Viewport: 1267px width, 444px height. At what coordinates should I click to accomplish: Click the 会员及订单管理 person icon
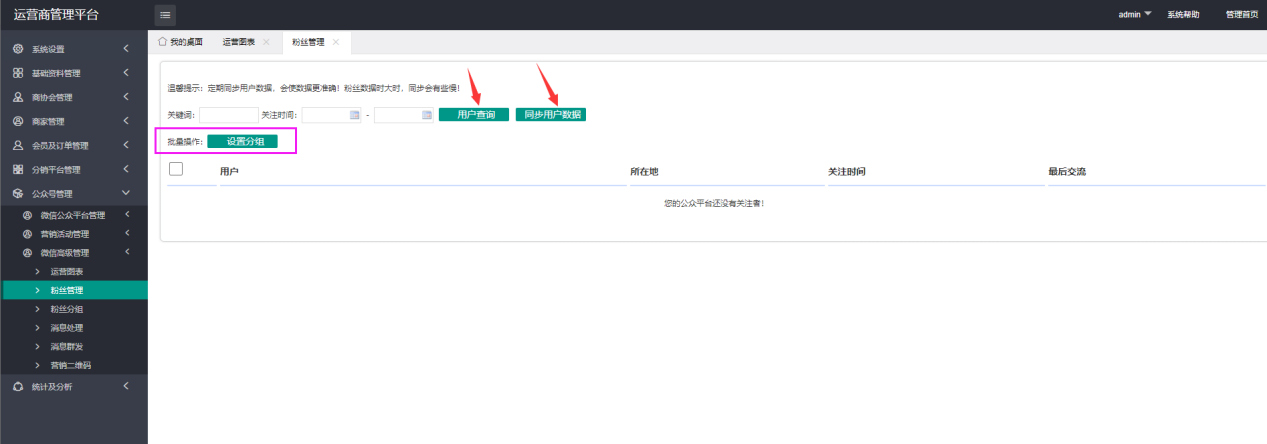coord(18,145)
